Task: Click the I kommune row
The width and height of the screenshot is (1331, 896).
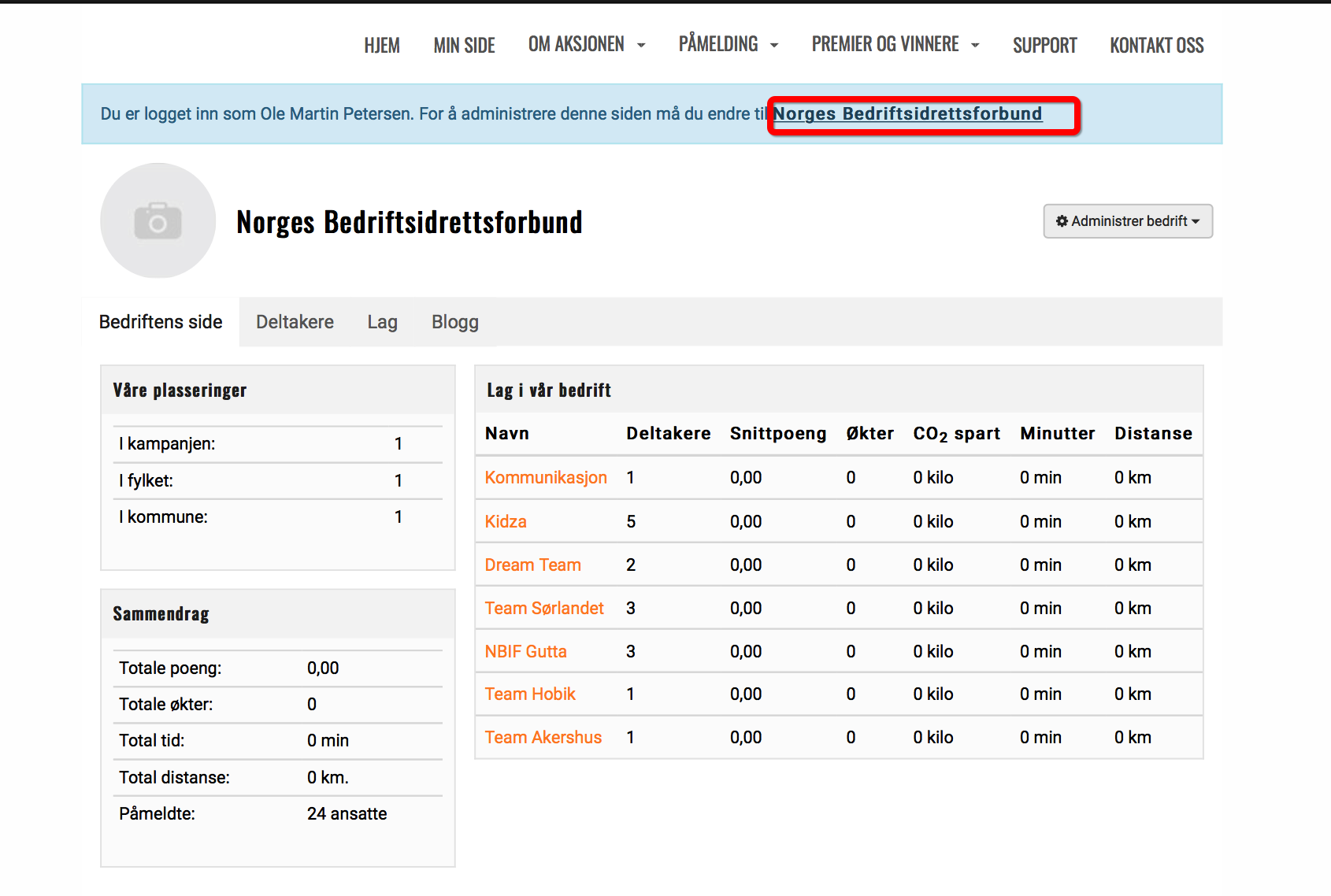Action: click(278, 517)
